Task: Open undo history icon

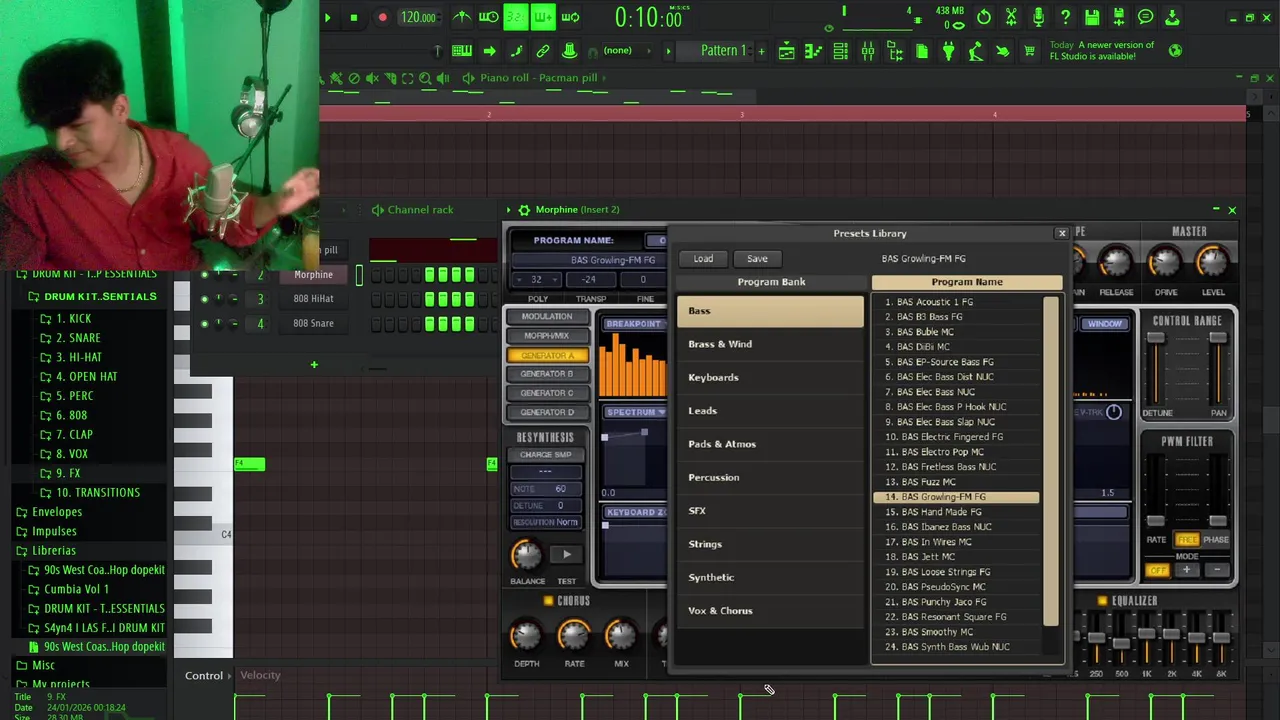Action: [x=984, y=17]
